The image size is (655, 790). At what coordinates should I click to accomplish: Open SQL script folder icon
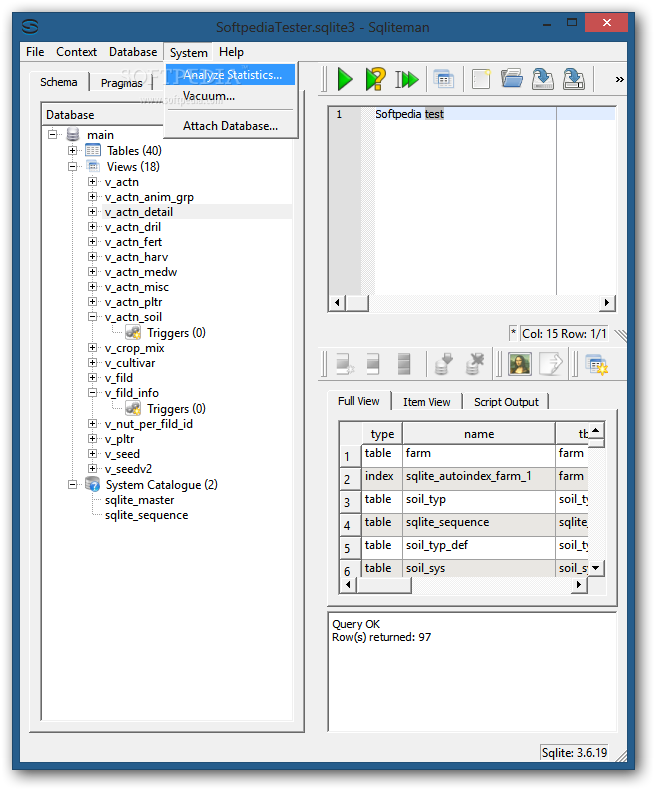point(512,79)
